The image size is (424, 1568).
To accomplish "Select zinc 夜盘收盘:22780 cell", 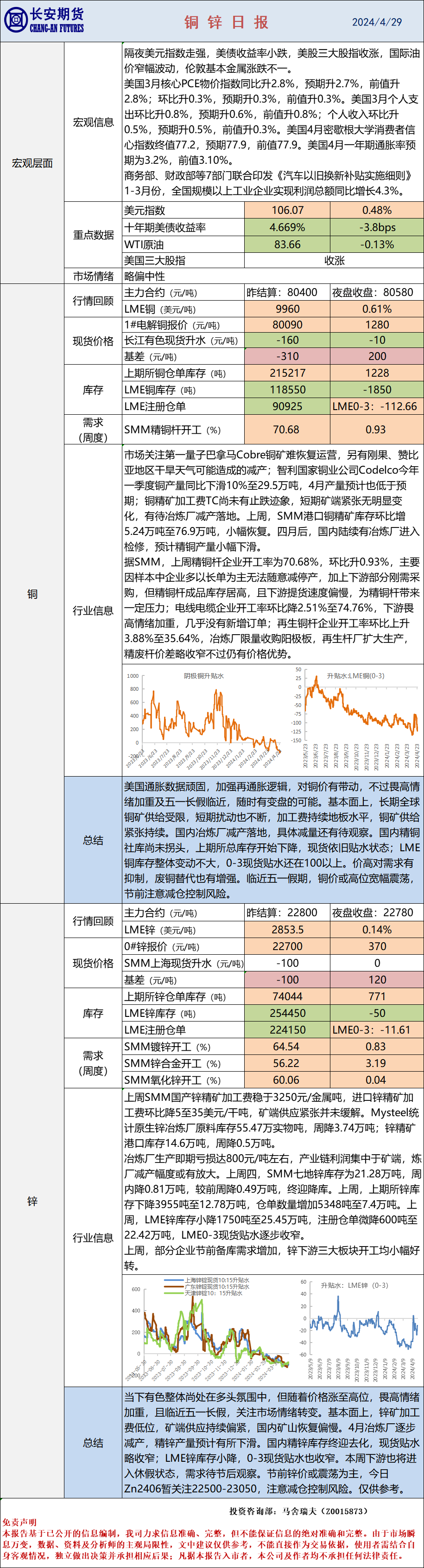I will (377, 913).
